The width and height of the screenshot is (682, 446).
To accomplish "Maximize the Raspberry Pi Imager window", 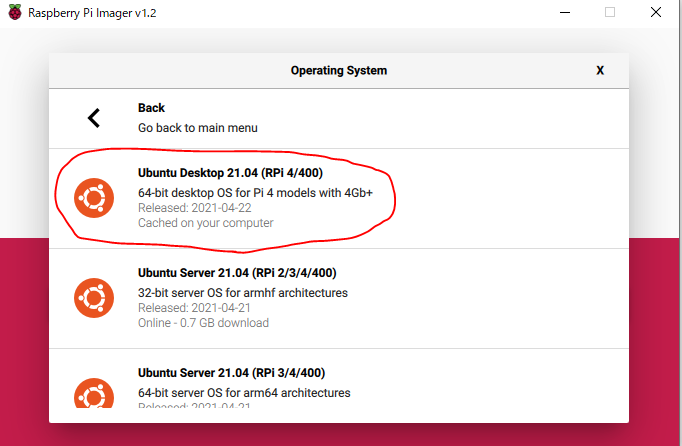I will (610, 12).
